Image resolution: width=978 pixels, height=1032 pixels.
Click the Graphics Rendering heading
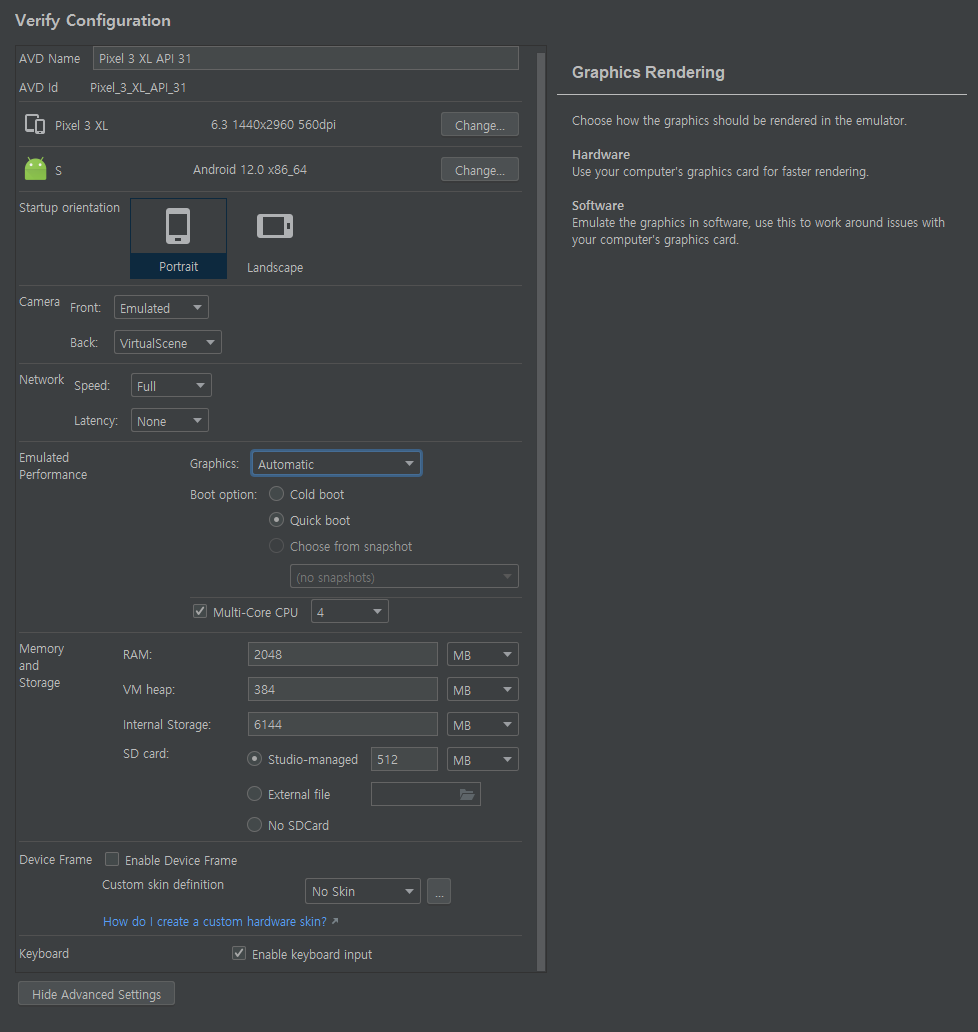pyautogui.click(x=648, y=72)
